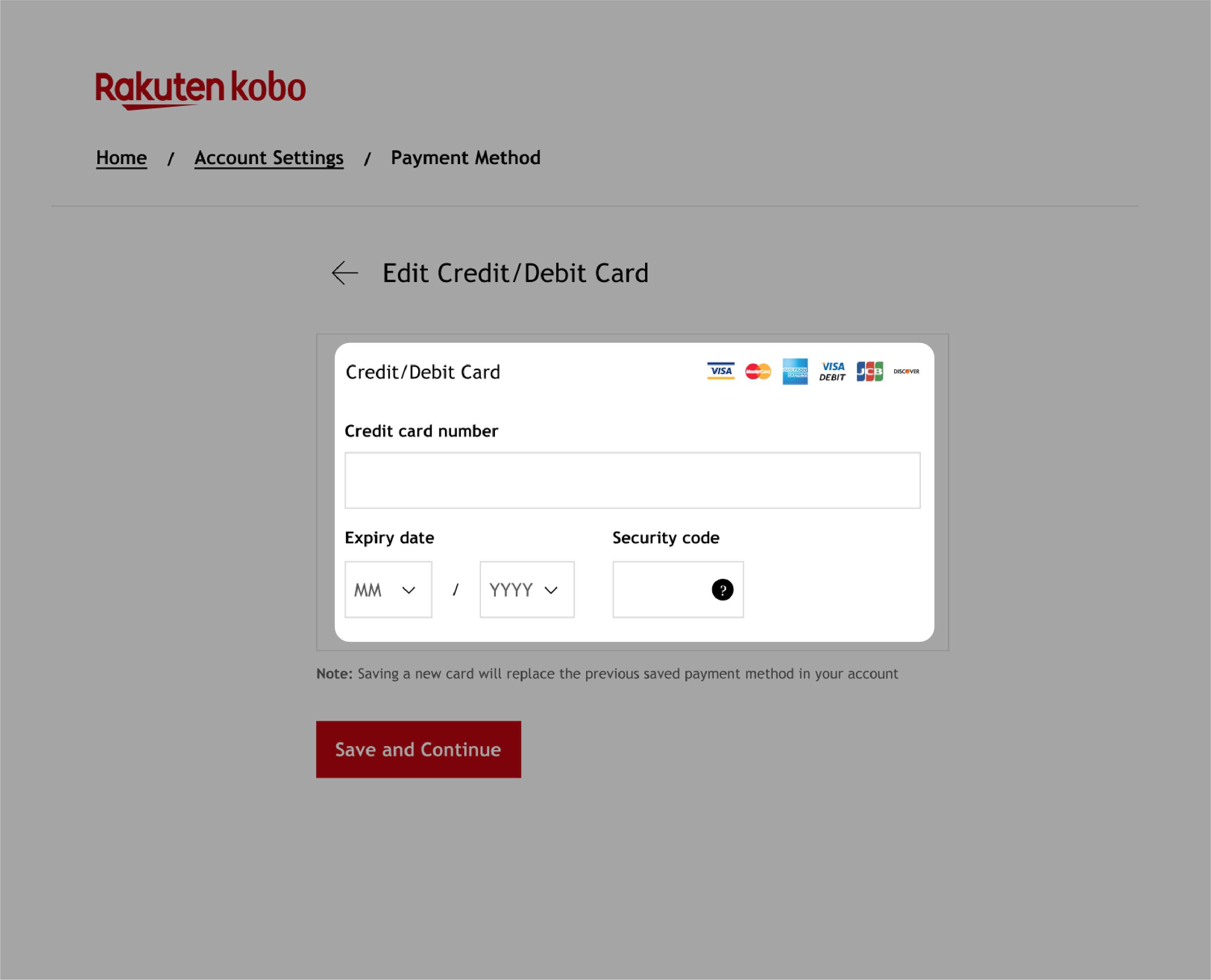Click Save and Continue button
The width and height of the screenshot is (1211, 980).
click(418, 749)
